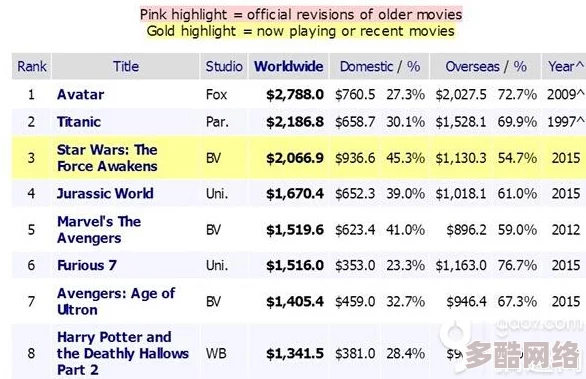Screen dimensions: 586x379
Task: Click Avatar's $2,788.0 worldwide total
Action: tap(295, 95)
